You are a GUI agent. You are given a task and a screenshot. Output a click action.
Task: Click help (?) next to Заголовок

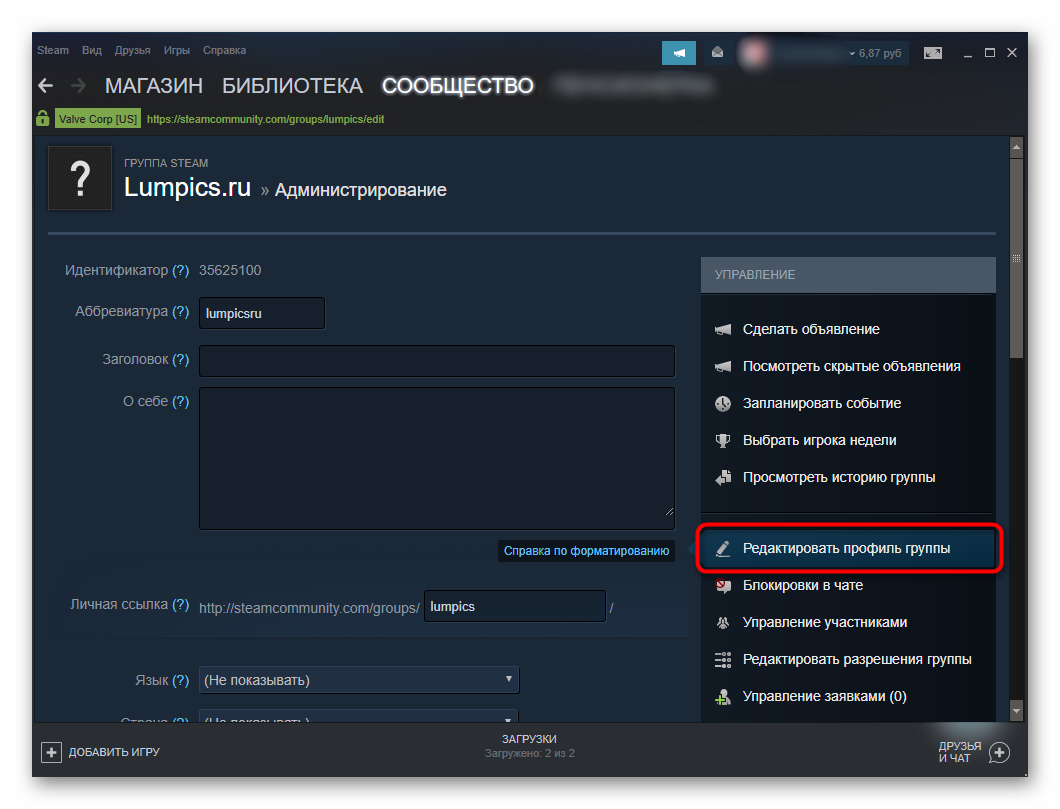(180, 360)
